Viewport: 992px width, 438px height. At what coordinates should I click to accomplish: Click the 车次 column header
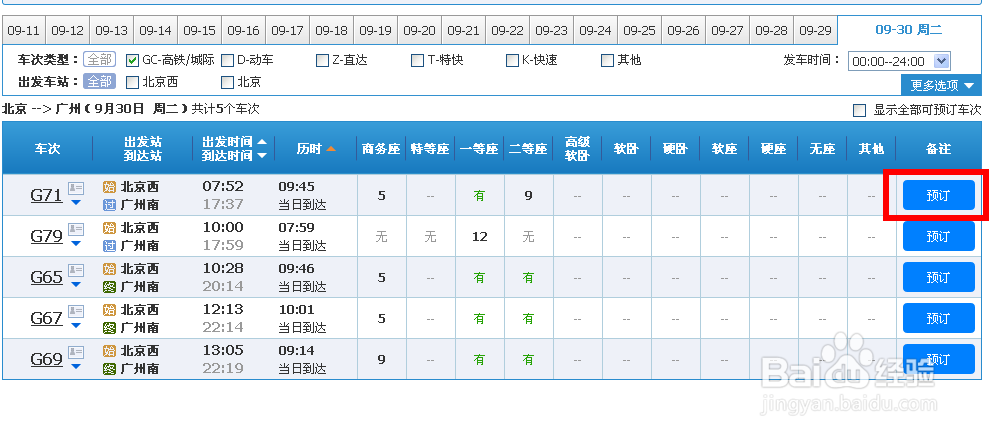[x=47, y=149]
